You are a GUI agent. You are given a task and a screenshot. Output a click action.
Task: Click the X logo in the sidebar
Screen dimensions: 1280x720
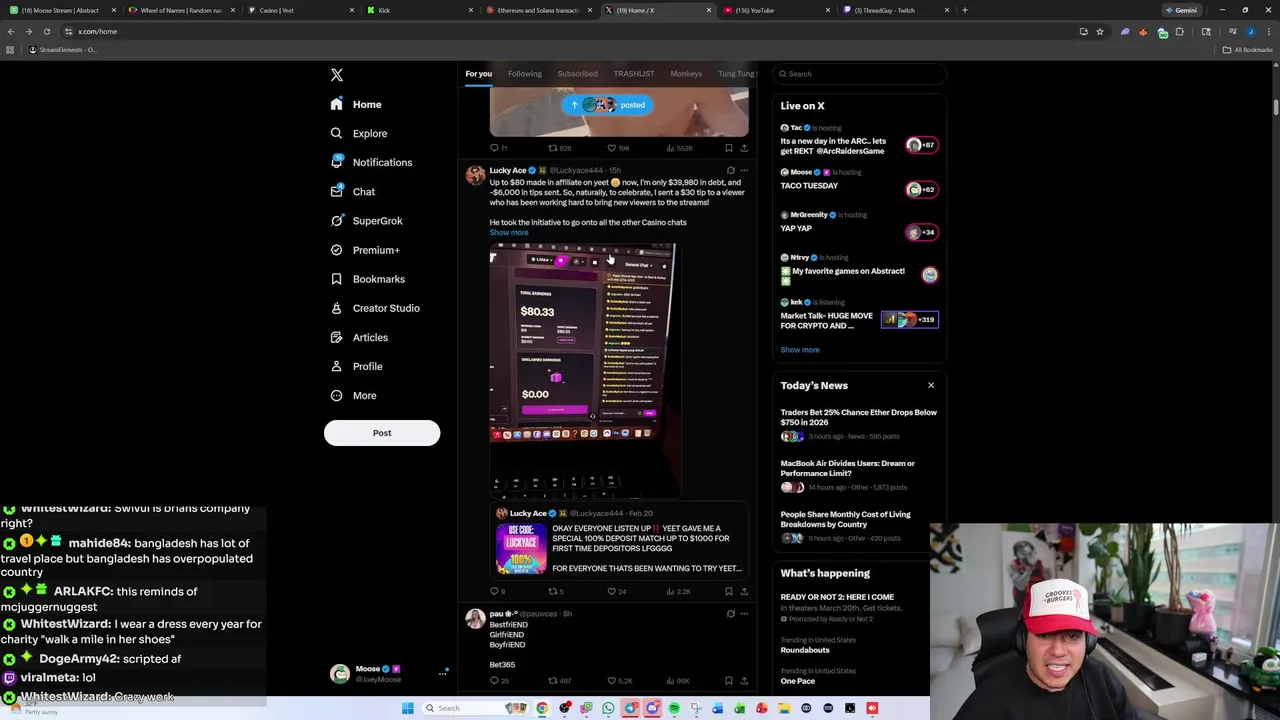coord(337,75)
